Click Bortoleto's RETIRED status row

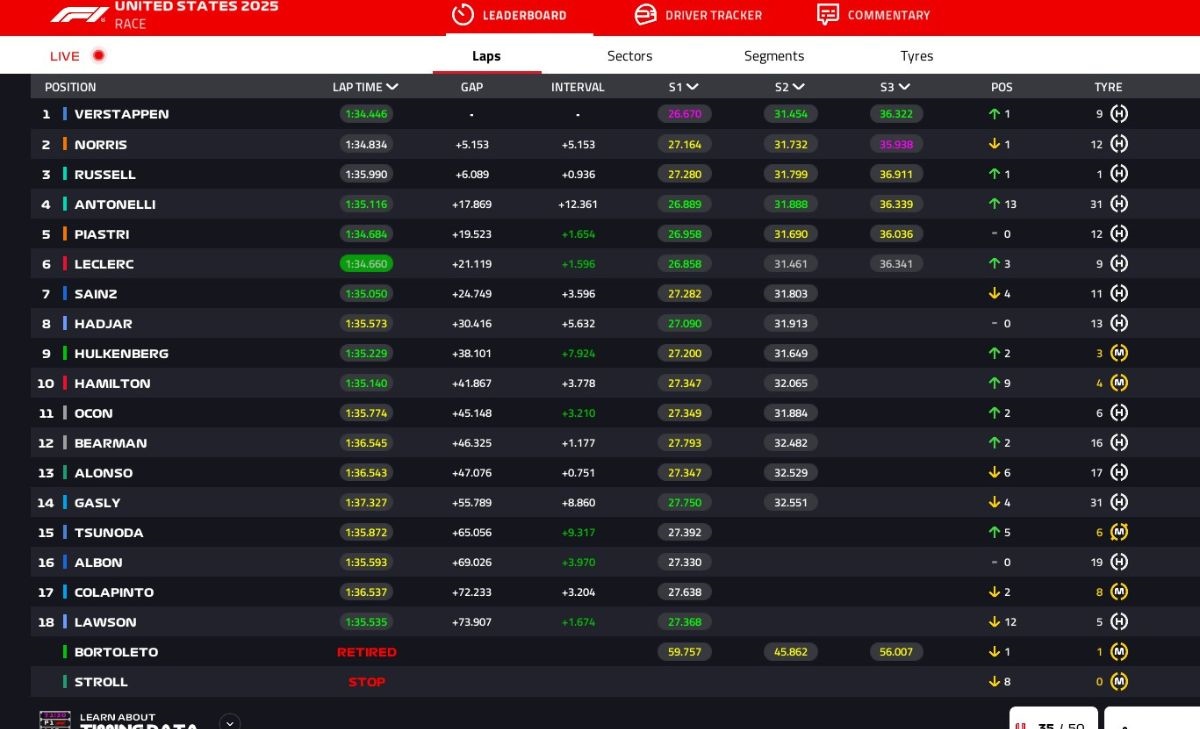point(366,652)
